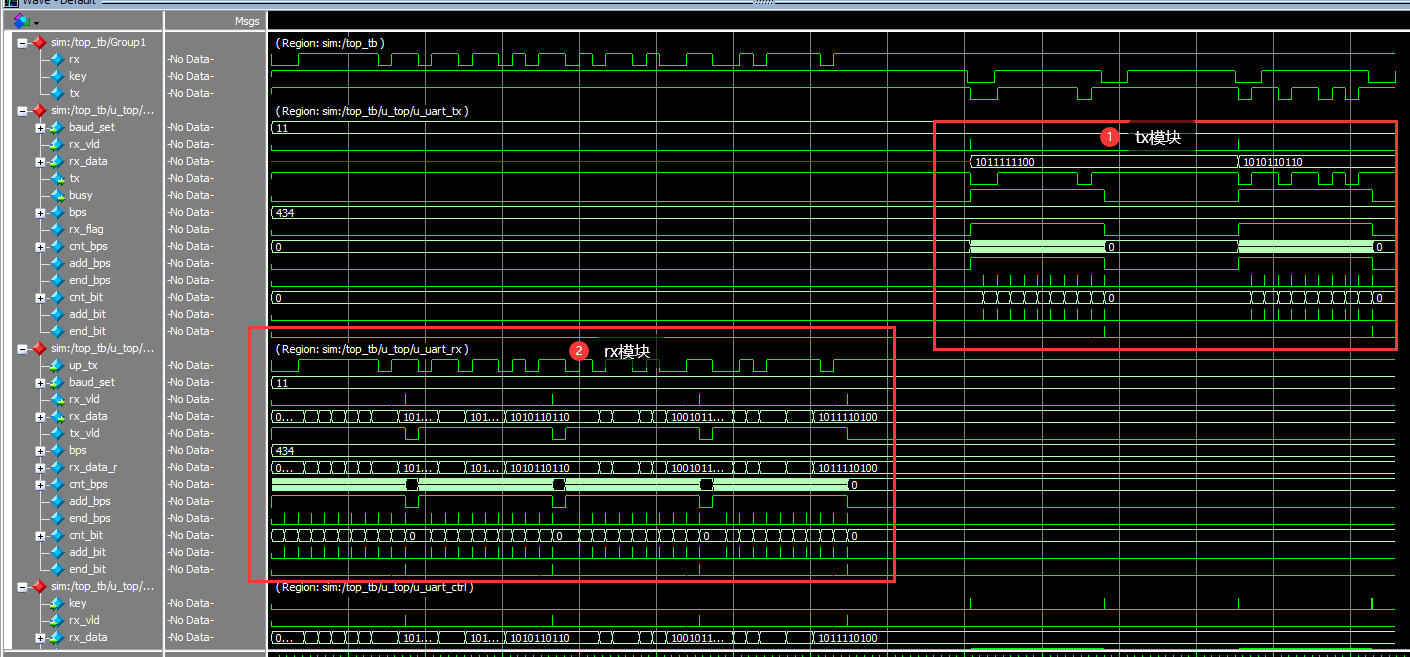1410x657 pixels.
Task: Open the dropdown arrow beside the wave pane icon
Action: [36, 22]
